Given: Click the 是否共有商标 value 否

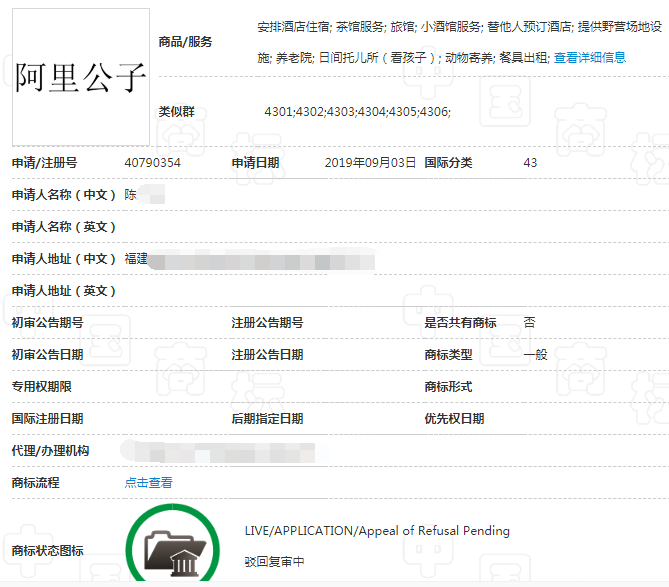Looking at the screenshot, I should 529,322.
